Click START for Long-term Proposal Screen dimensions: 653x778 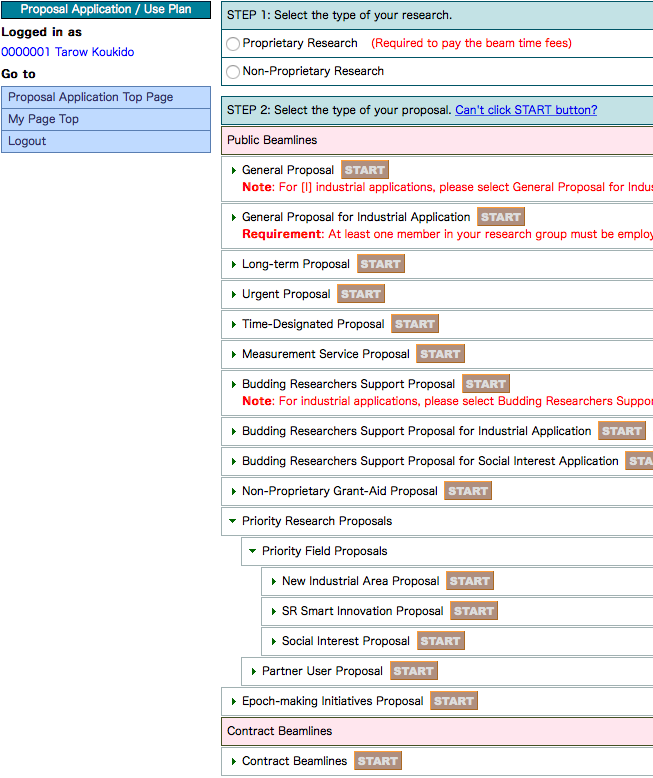[x=380, y=264]
